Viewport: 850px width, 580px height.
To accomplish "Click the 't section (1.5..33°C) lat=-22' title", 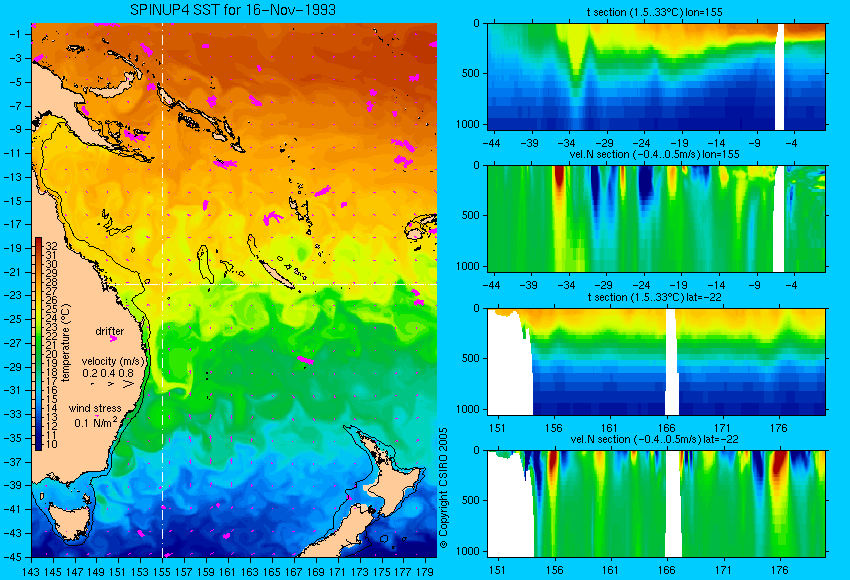I will click(654, 297).
